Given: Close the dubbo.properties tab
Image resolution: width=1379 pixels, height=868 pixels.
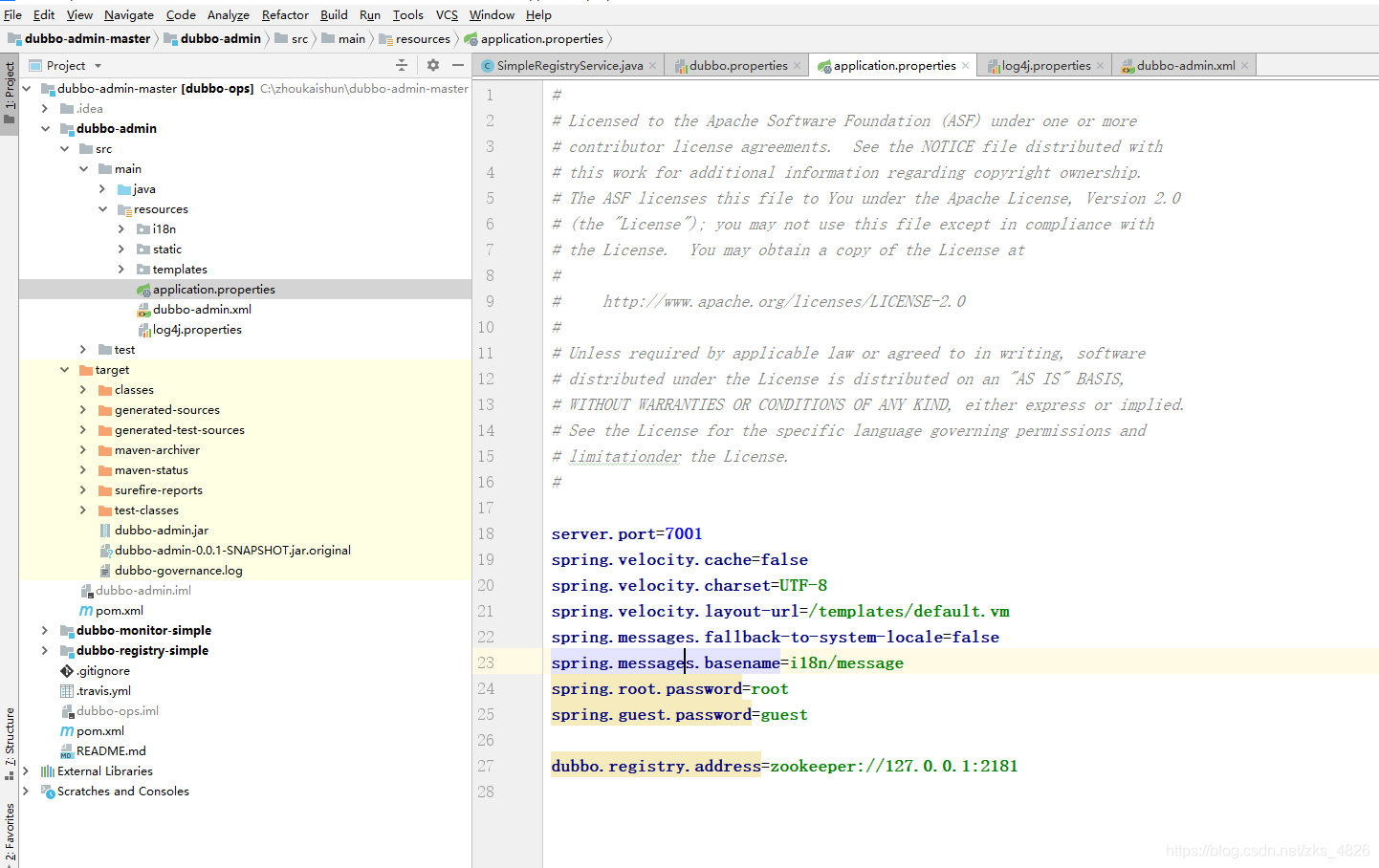Looking at the screenshot, I should pyautogui.click(x=798, y=65).
